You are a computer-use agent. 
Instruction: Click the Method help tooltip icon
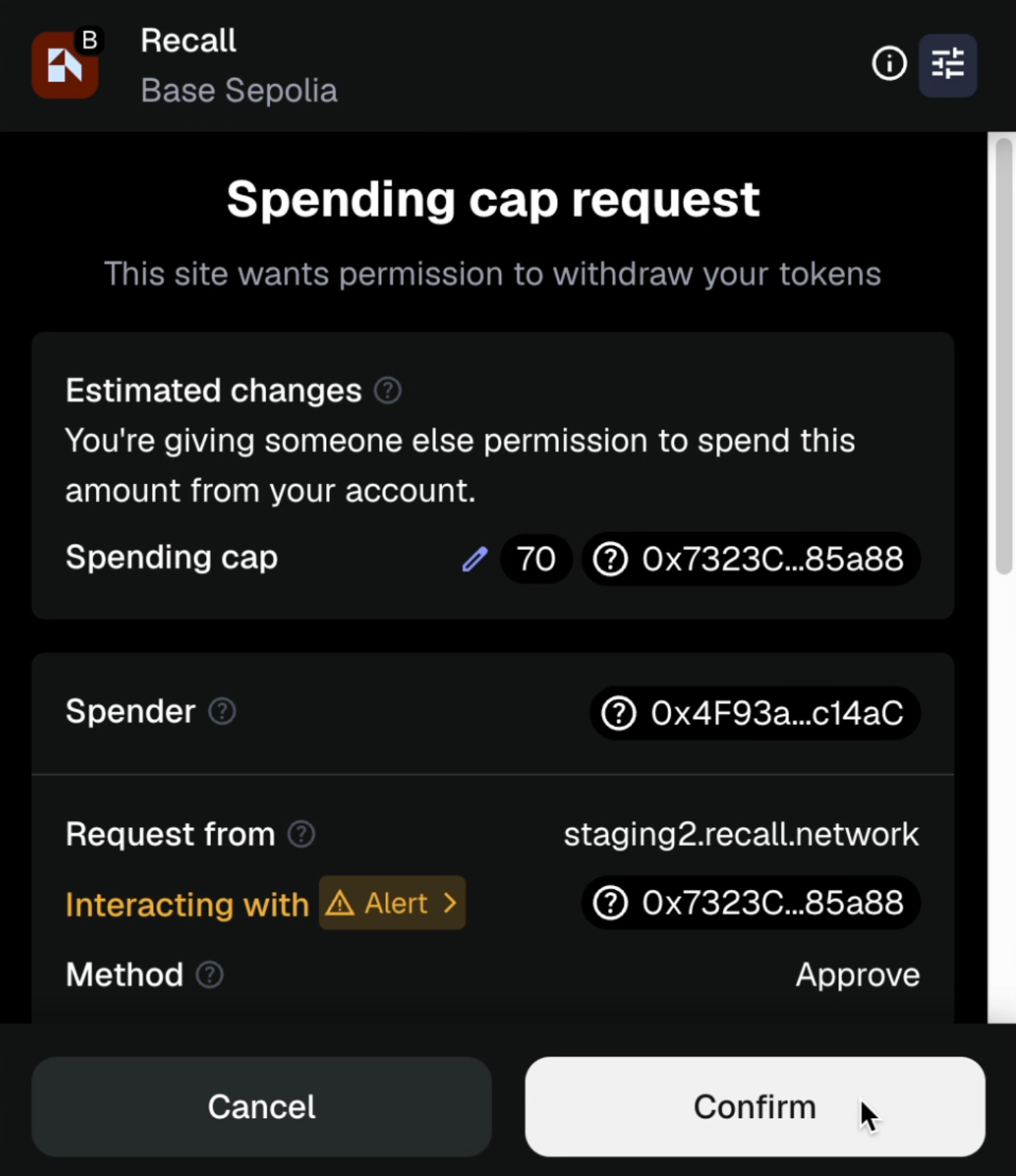click(210, 975)
